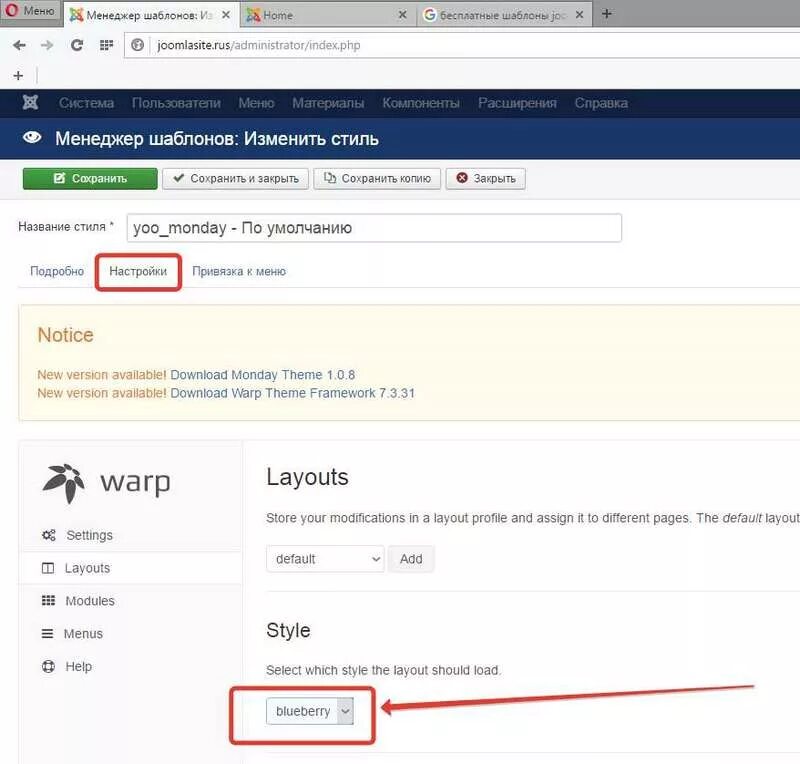Close the бесплатные шаблоны tab

[x=579, y=15]
